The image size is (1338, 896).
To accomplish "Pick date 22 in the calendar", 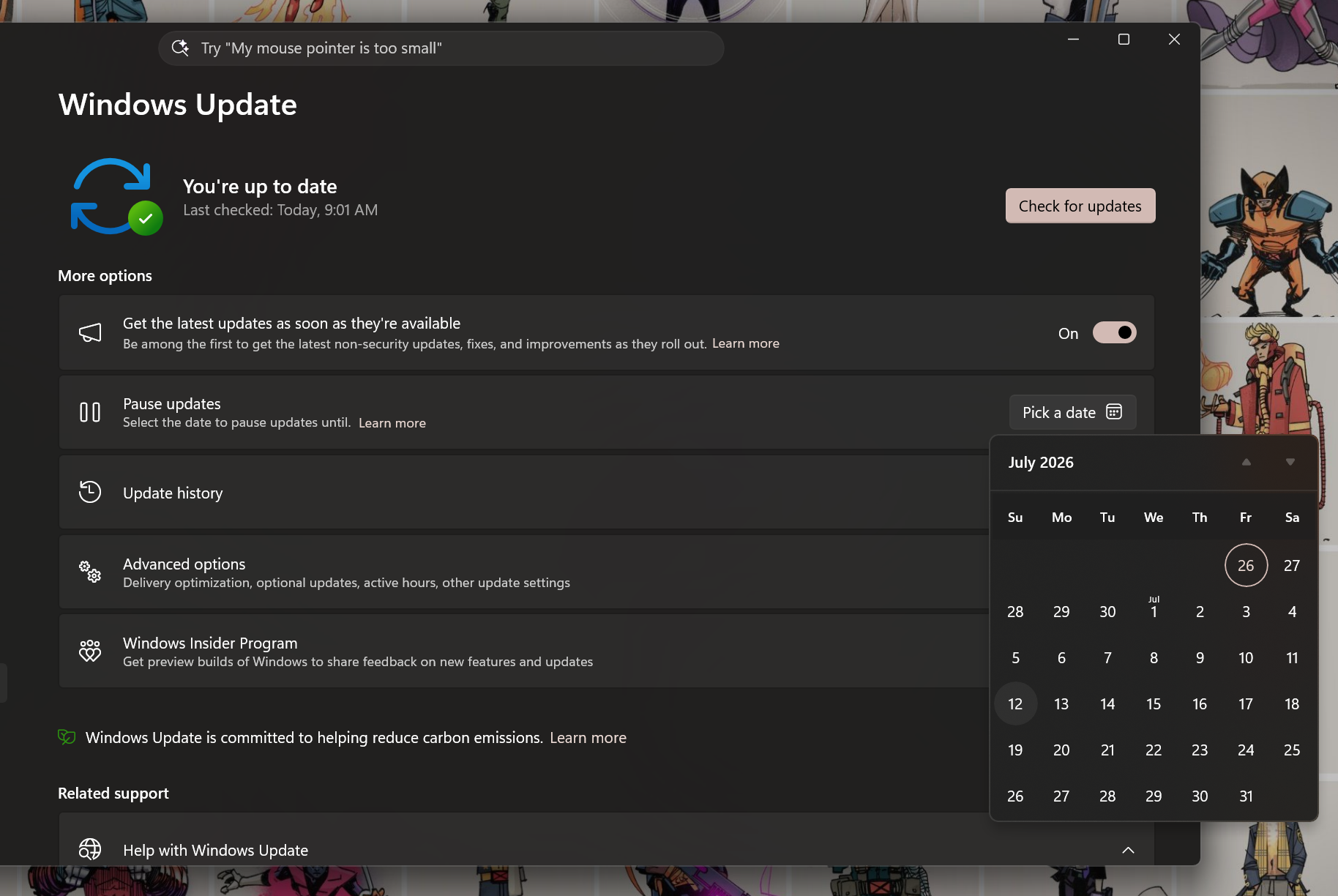I will coord(1154,750).
